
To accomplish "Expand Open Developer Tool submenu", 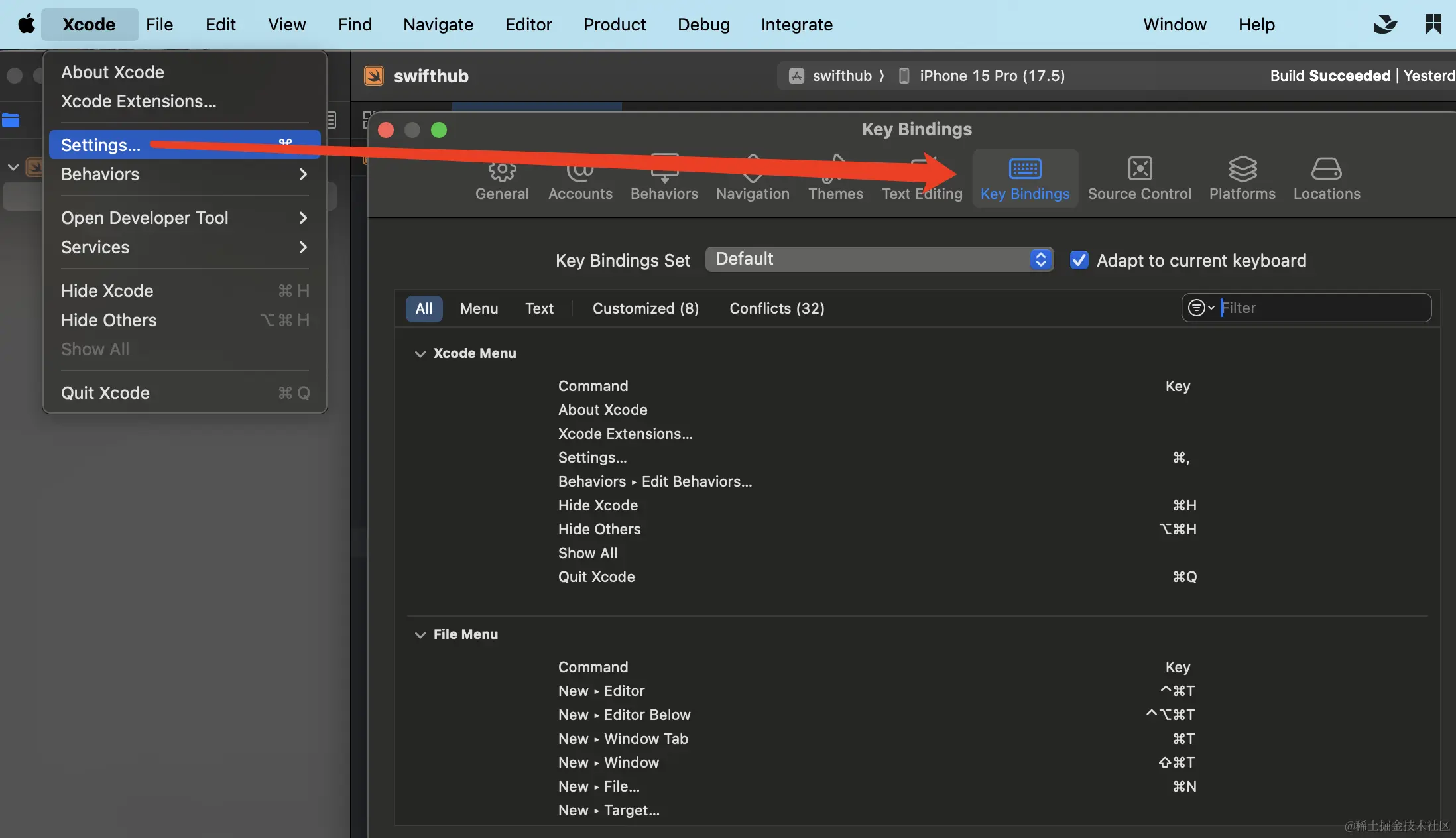I will click(184, 218).
